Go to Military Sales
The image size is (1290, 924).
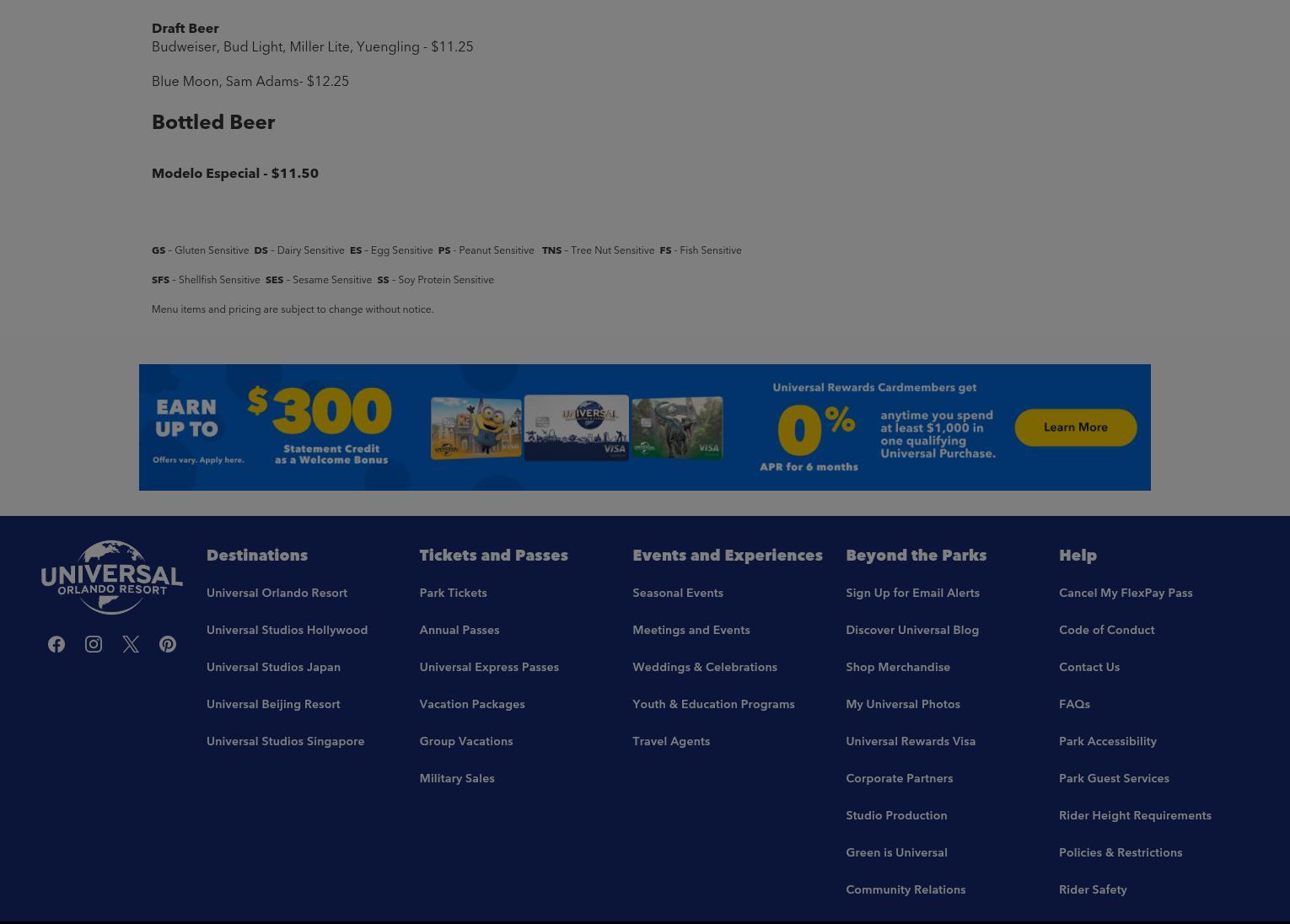point(457,779)
